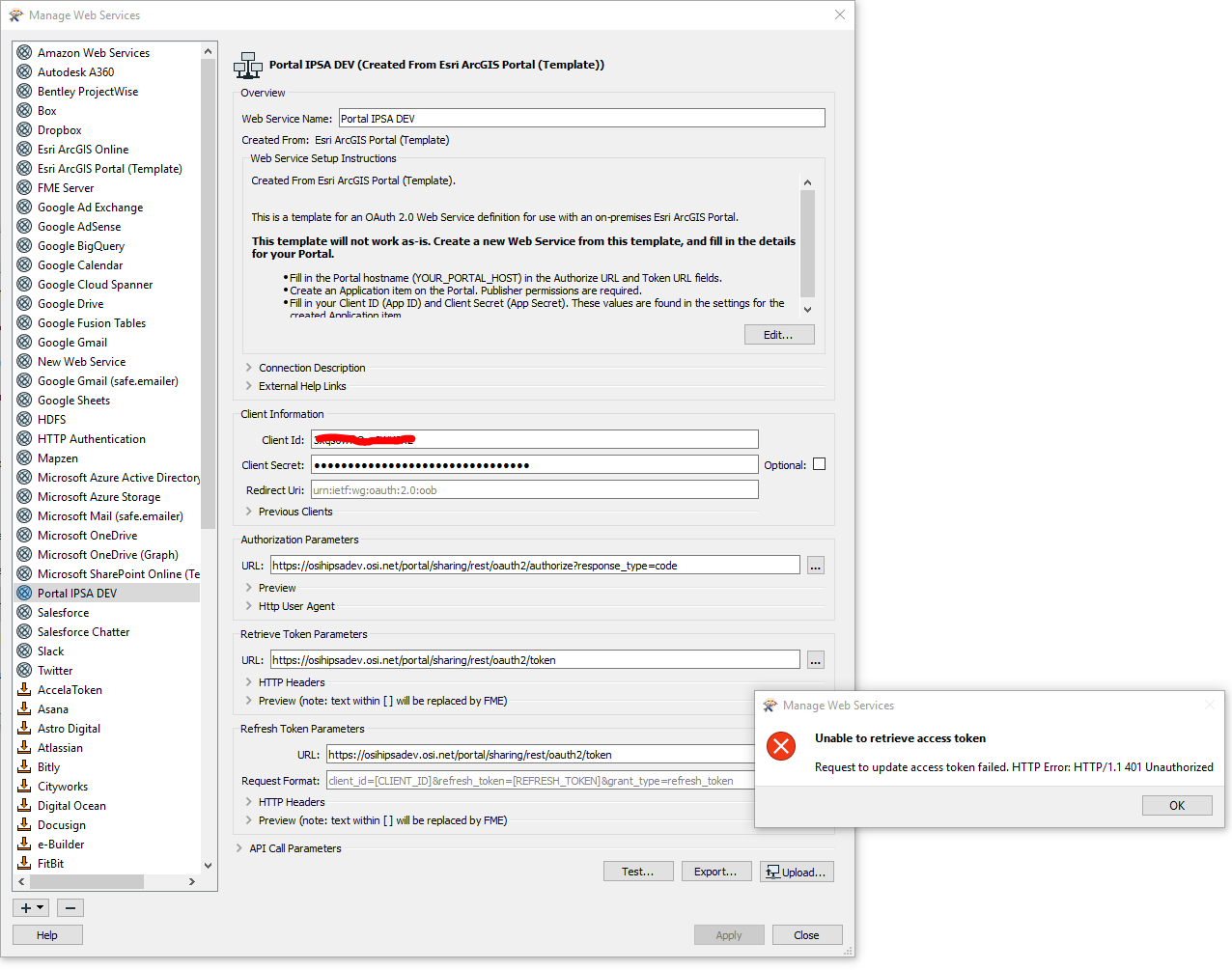Image resolution: width=1232 pixels, height=970 pixels.
Task: Expand Refresh Token HTTP Headers
Action: pyautogui.click(x=249, y=802)
